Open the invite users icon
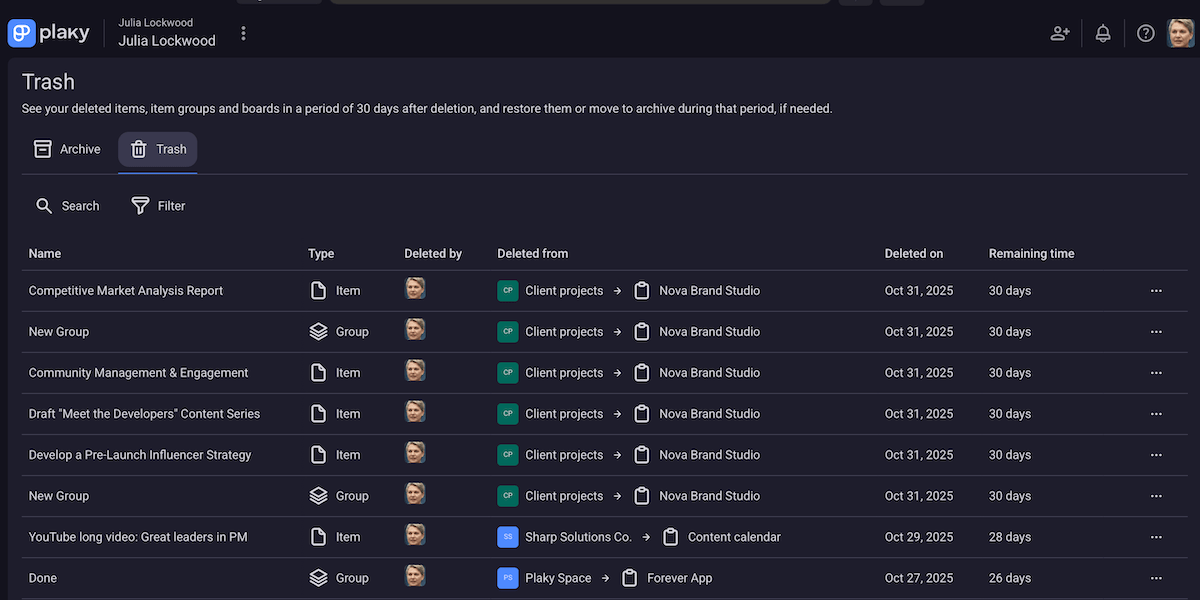This screenshot has height=600, width=1200. [x=1060, y=33]
